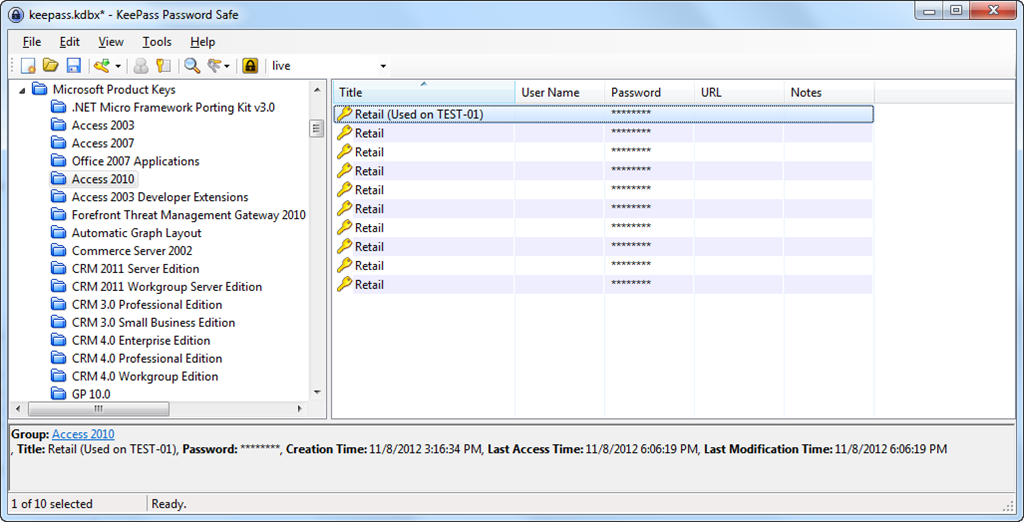The height and width of the screenshot is (522, 1024).
Task: Click the group tree scroll right arrow
Action: [300, 408]
